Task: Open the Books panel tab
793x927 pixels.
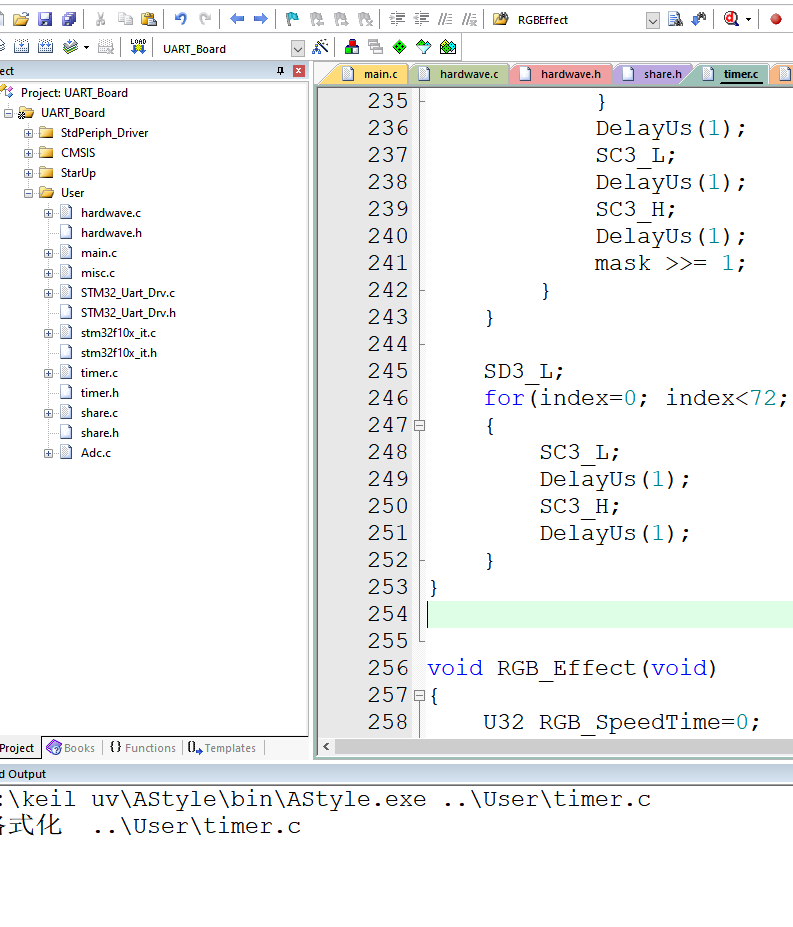Action: (72, 748)
